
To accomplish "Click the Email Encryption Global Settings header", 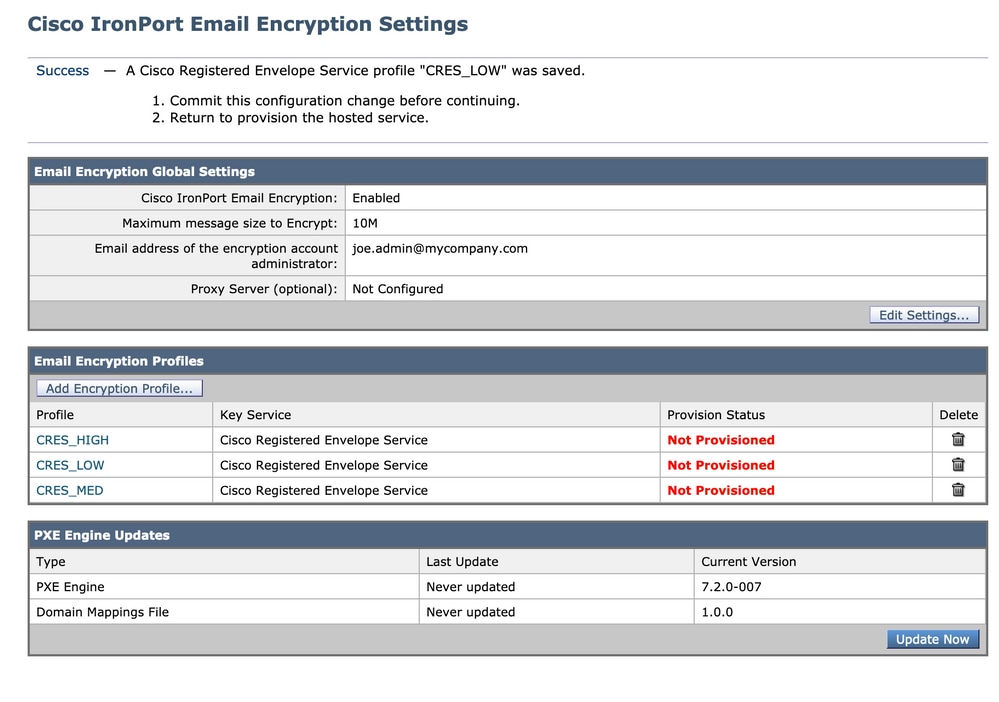I will (x=144, y=172).
